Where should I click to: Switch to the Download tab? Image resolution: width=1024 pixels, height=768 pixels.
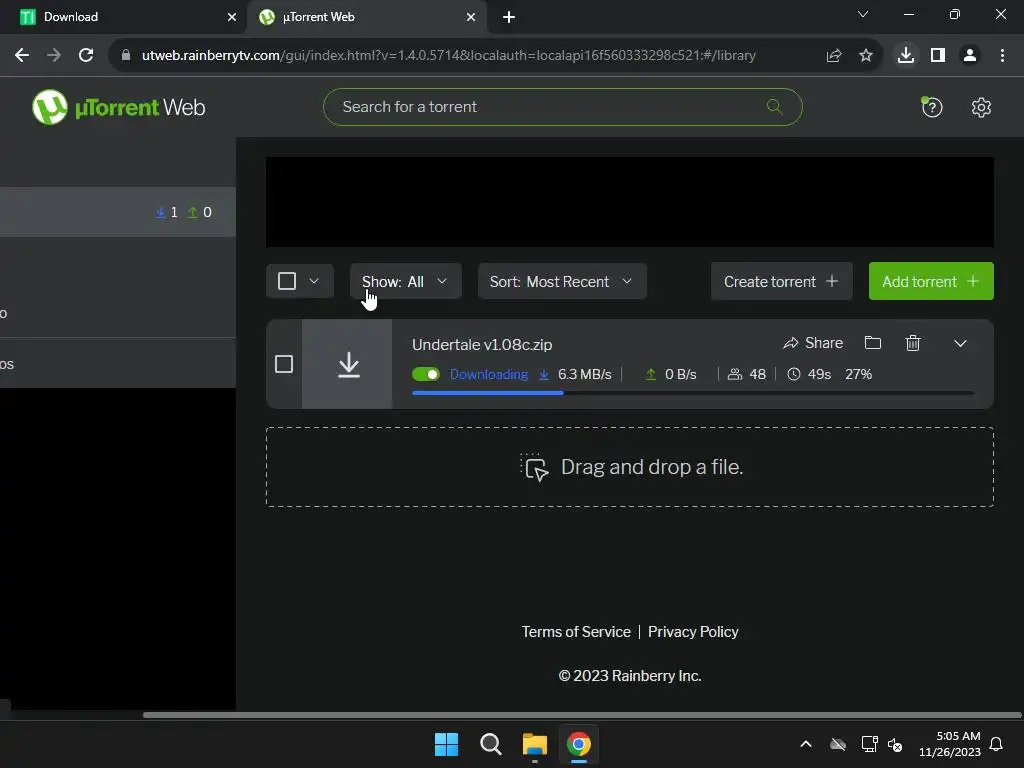click(122, 17)
